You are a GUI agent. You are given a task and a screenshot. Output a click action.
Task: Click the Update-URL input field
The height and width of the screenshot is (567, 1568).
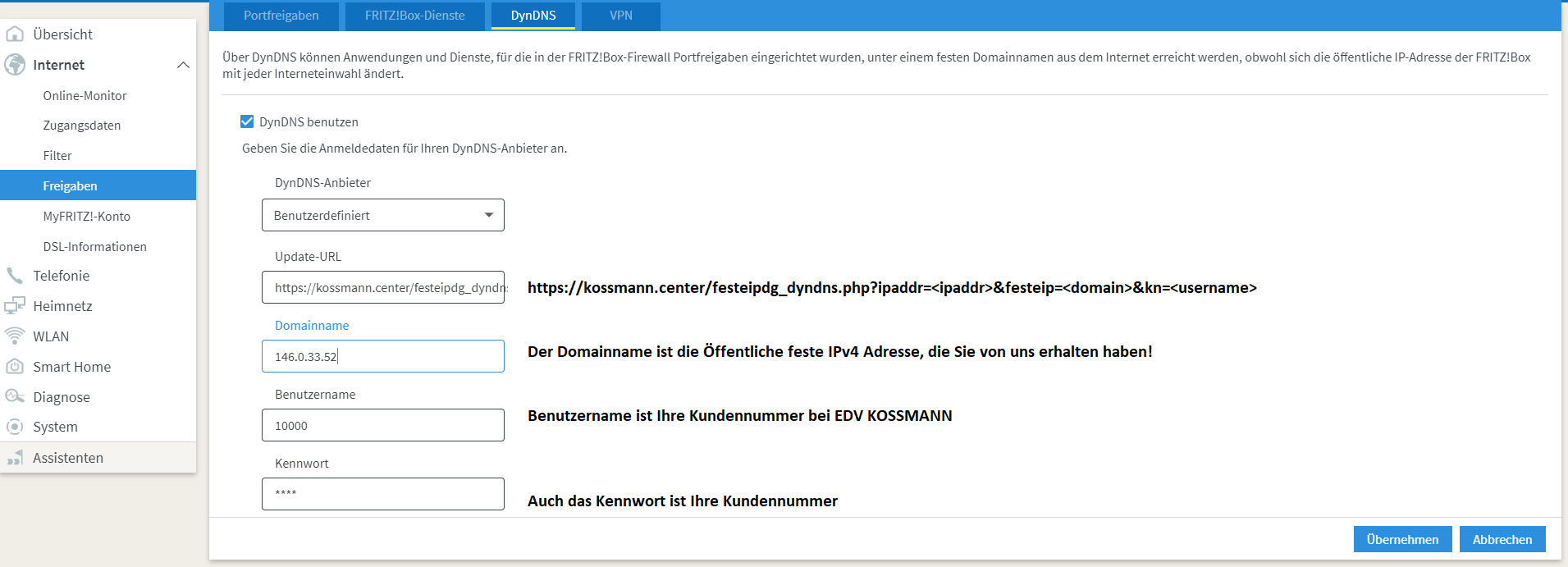coord(383,287)
